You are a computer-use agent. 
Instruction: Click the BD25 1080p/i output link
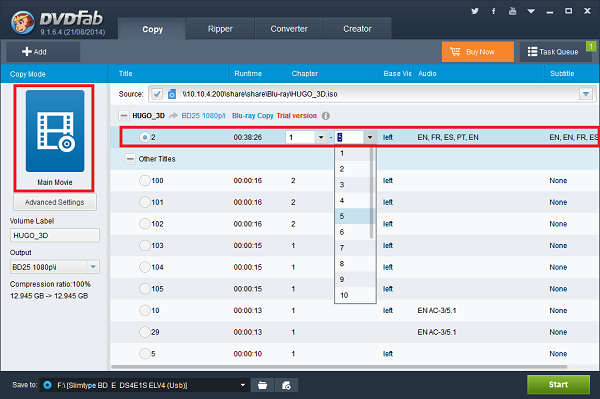coord(203,116)
